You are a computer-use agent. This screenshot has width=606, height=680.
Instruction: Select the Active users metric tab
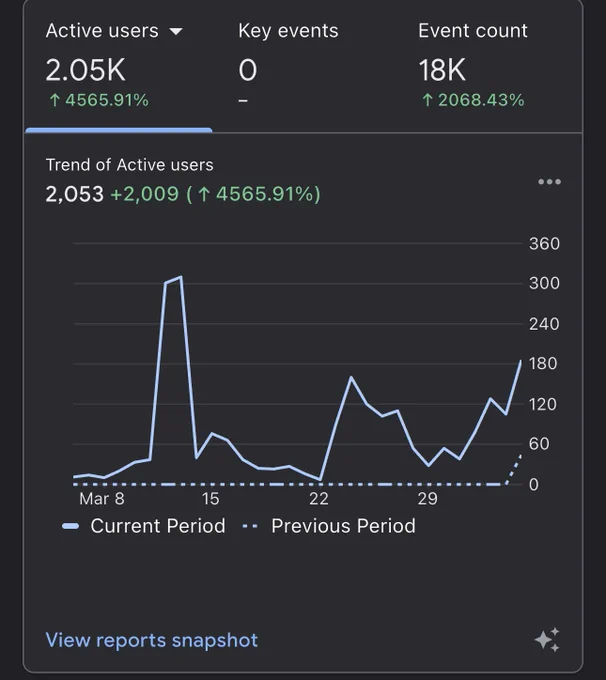click(118, 66)
